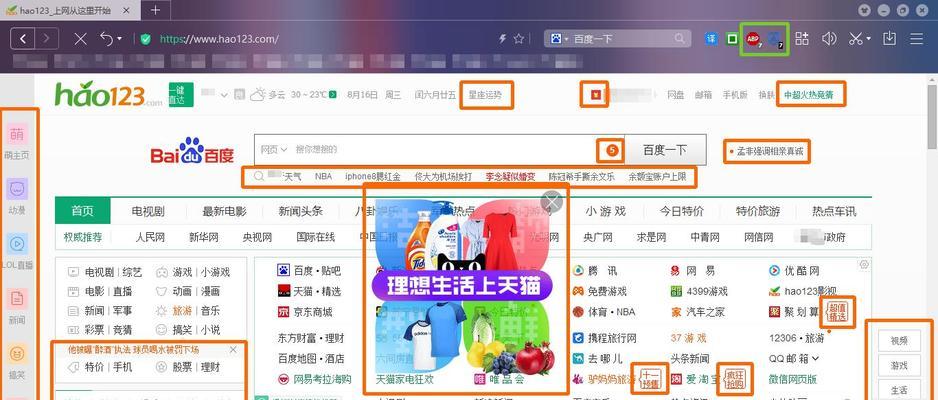Open the downloads icon in toolbar
Viewport: 938px width, 400px height.
coord(890,39)
